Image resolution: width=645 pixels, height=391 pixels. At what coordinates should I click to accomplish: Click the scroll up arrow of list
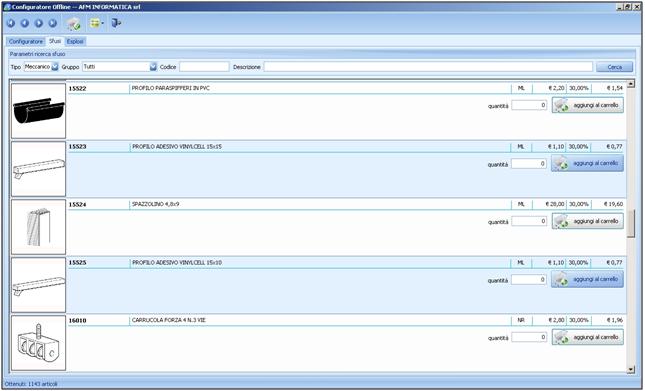click(x=631, y=84)
